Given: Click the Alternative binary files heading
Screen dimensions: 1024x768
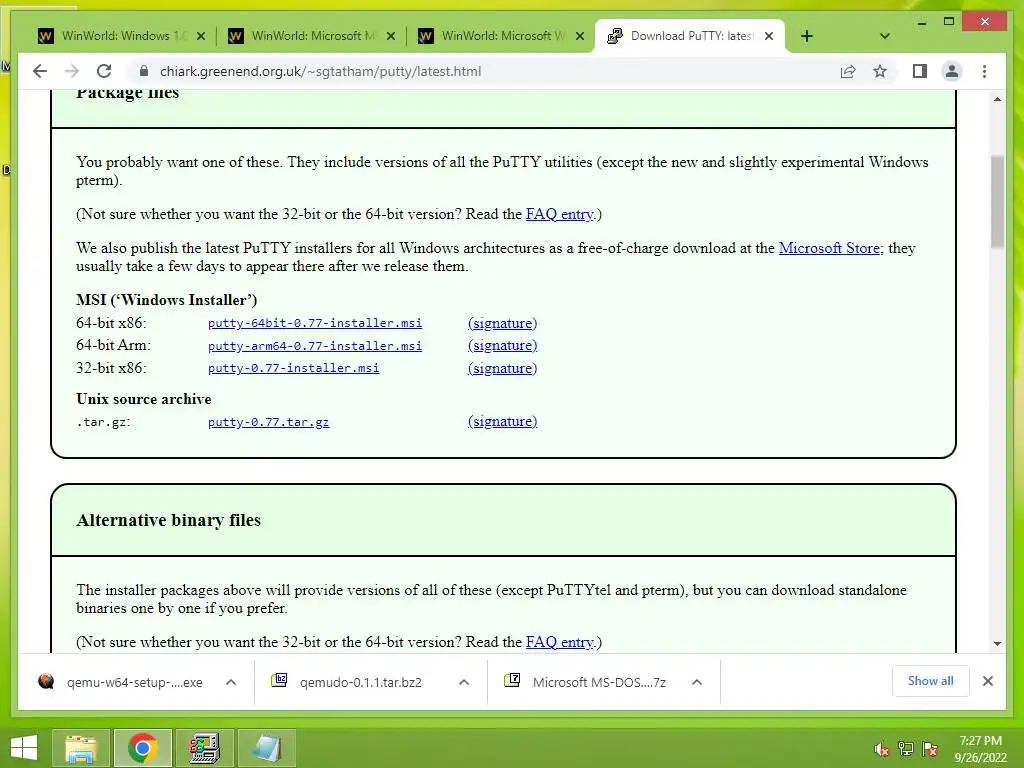Looking at the screenshot, I should (x=168, y=520).
